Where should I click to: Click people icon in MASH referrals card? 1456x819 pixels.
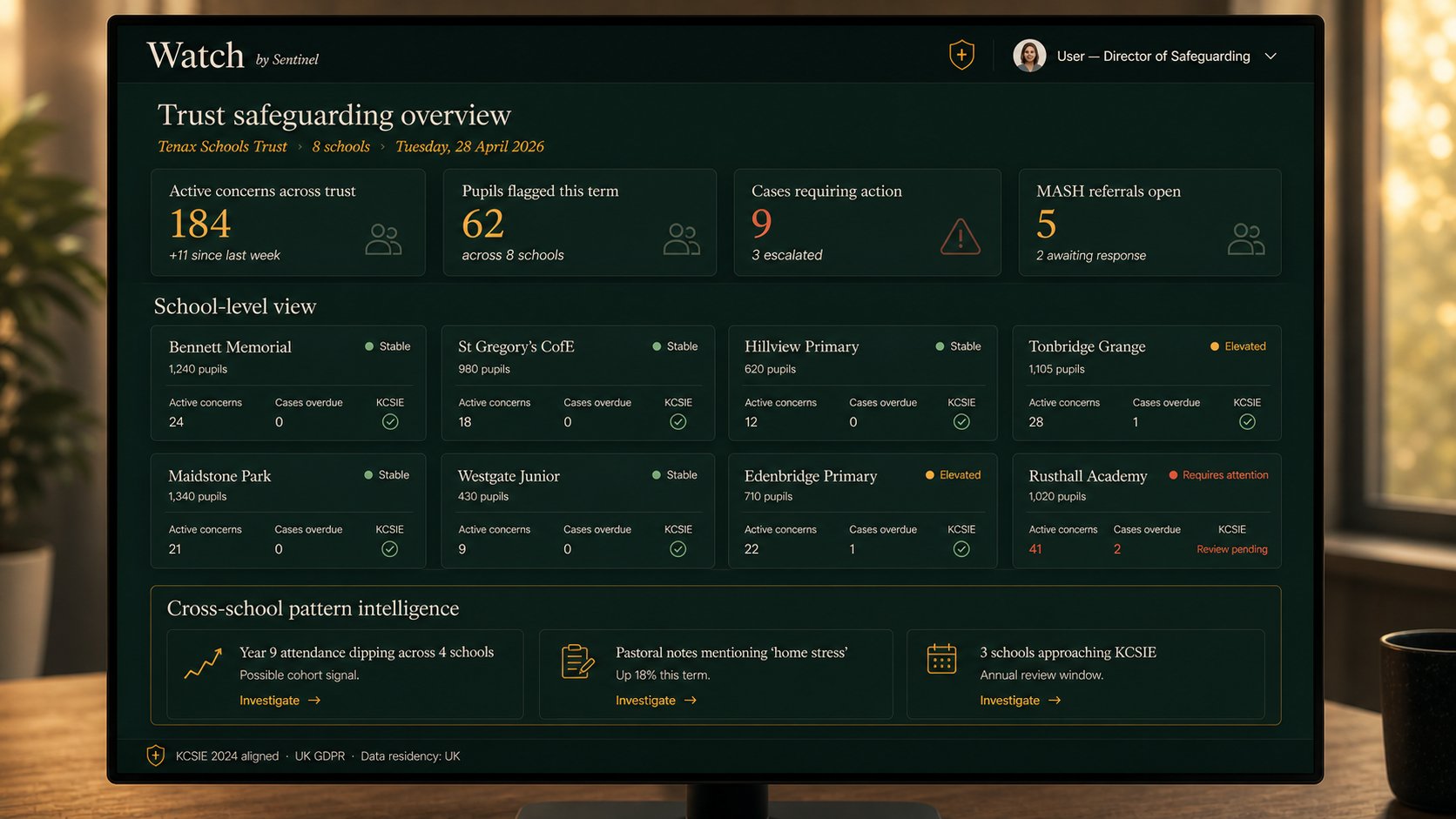coord(1246,238)
